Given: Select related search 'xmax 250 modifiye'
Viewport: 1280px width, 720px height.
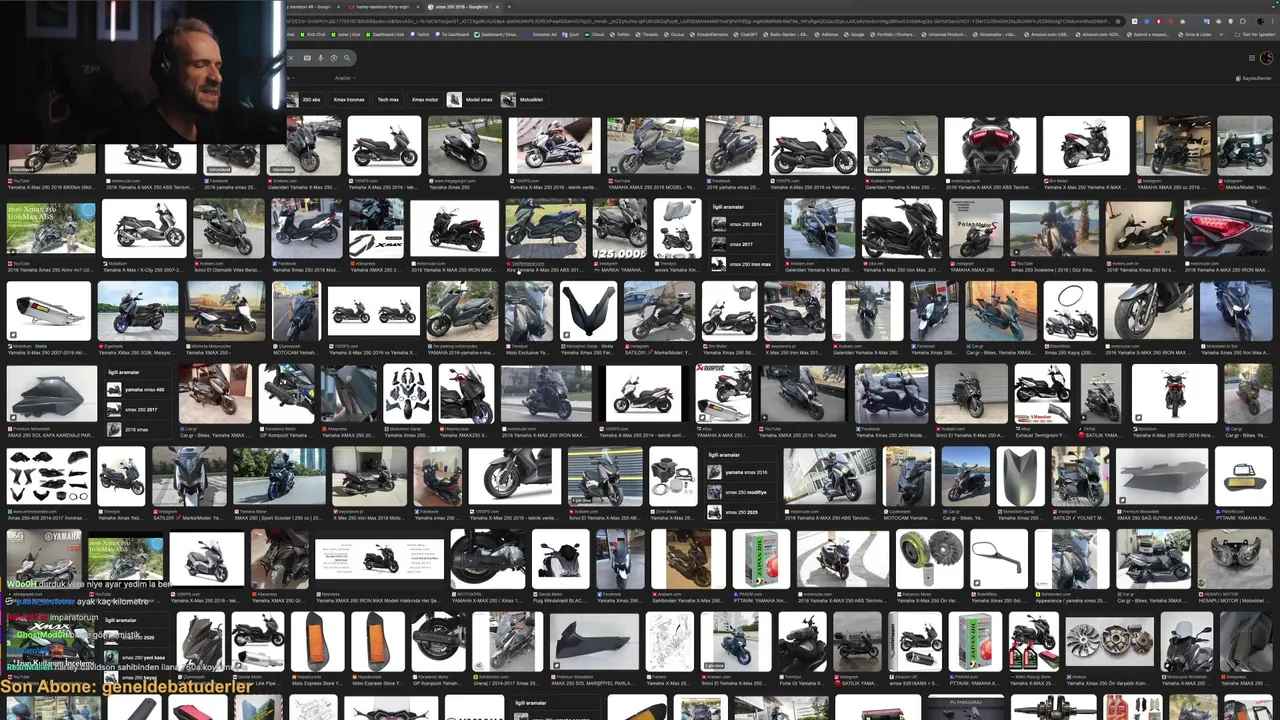Looking at the screenshot, I should 740,492.
